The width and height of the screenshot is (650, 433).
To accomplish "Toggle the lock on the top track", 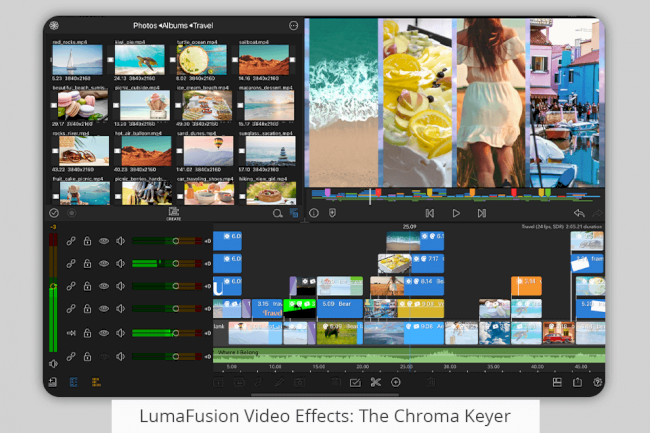I will [x=87, y=241].
